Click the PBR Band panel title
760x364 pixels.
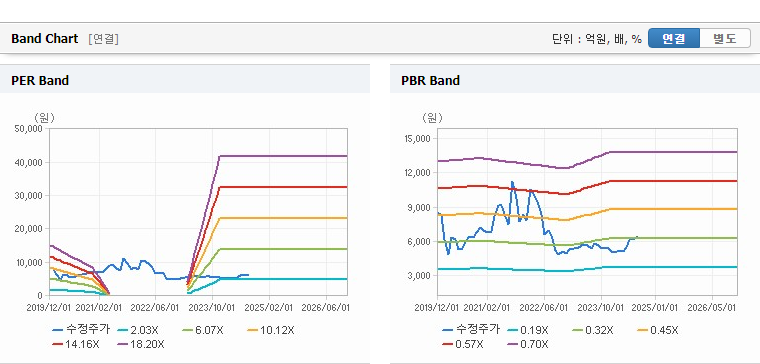coord(430,80)
